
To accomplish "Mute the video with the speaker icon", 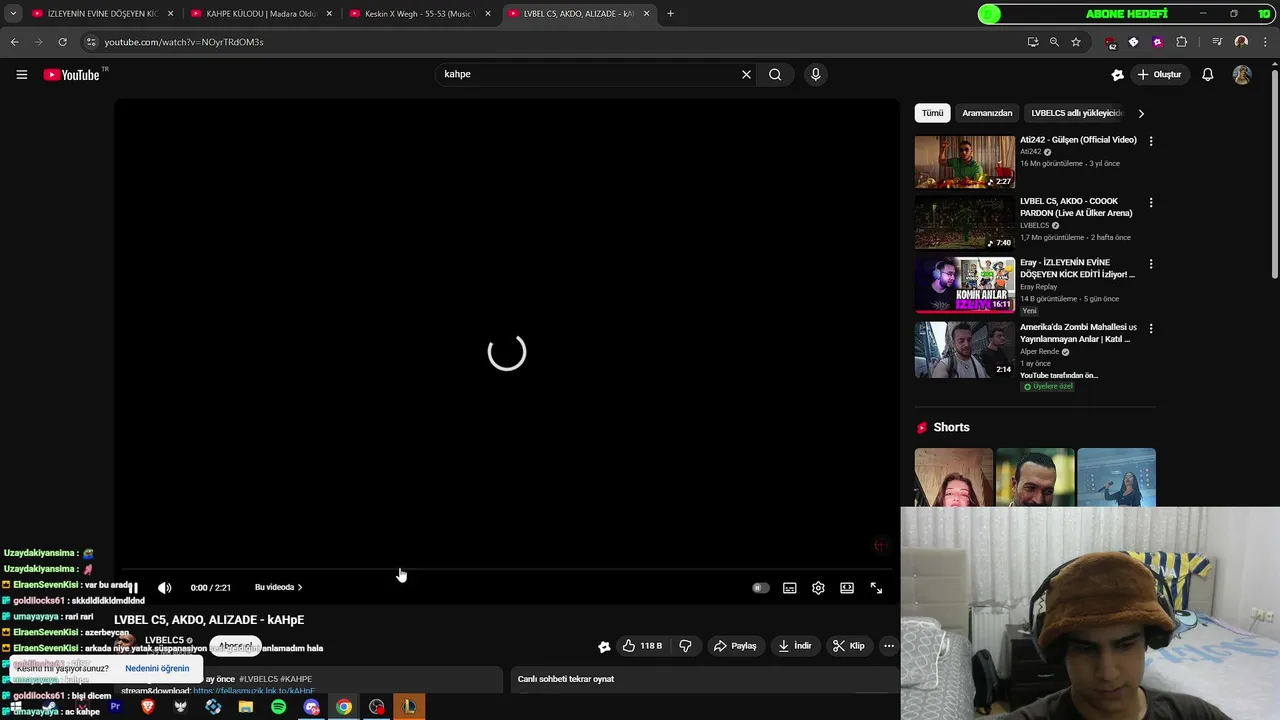I will tap(165, 588).
